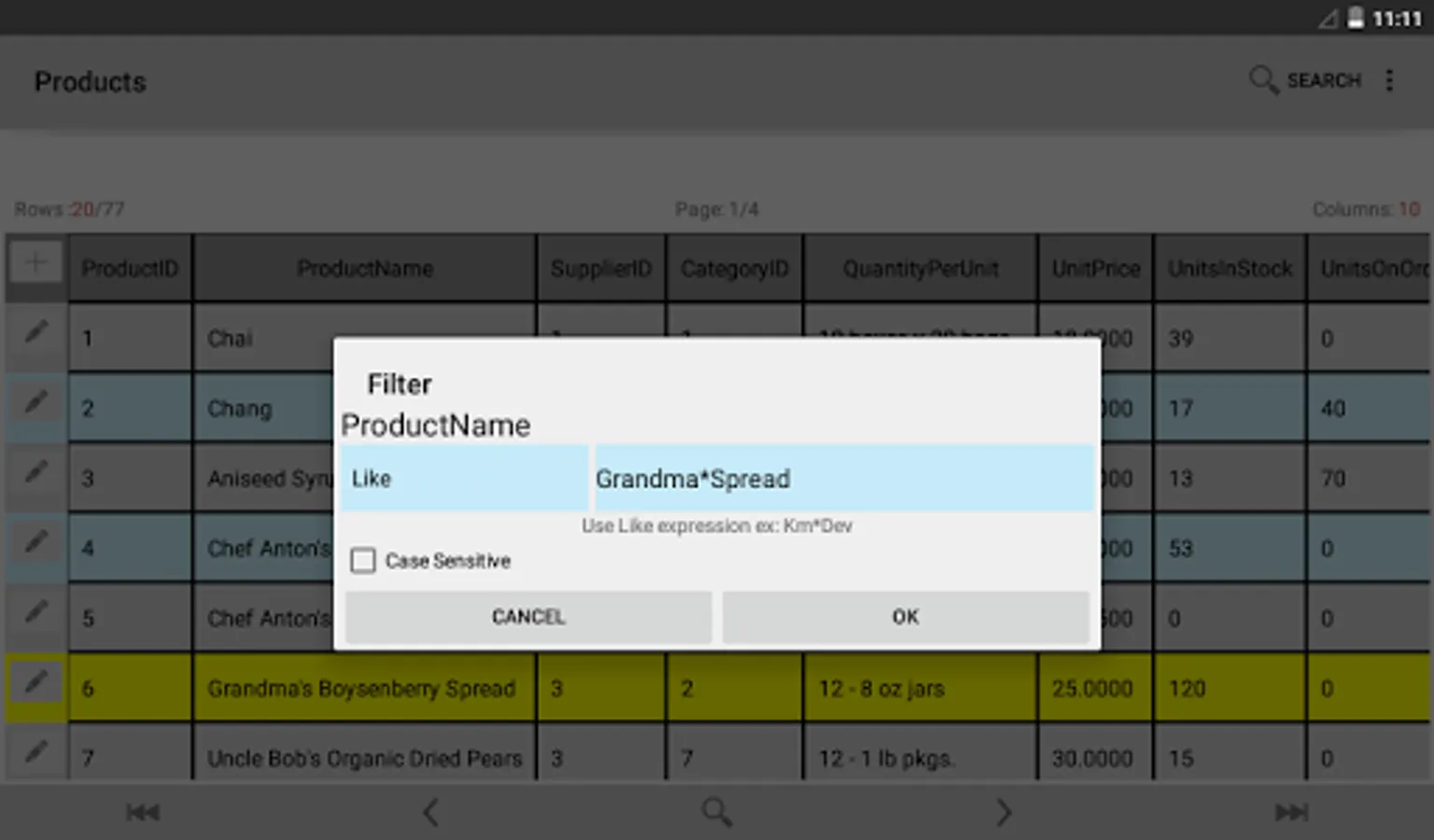Image resolution: width=1434 pixels, height=840 pixels.
Task: Jump to first page icon
Action: click(x=143, y=812)
